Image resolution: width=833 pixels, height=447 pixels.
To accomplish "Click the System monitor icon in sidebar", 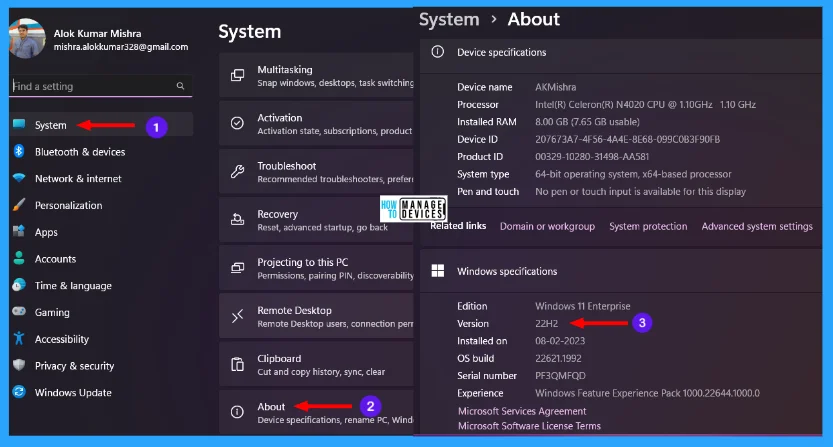I will [19, 124].
